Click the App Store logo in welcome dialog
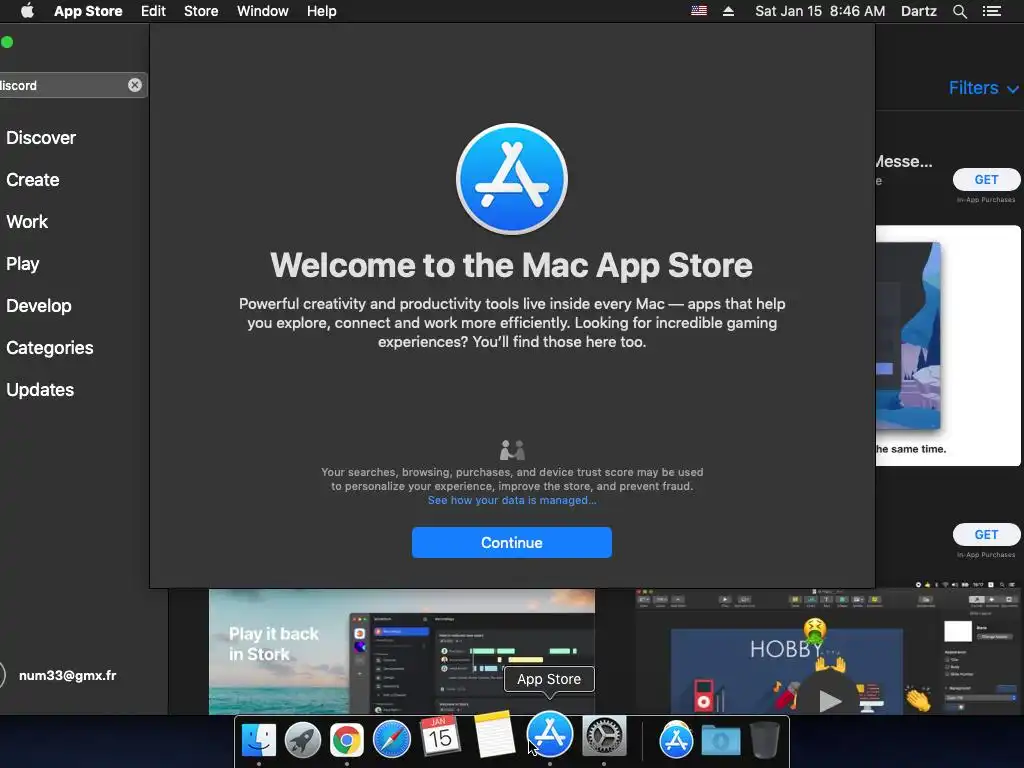This screenshot has height=768, width=1024. 511,179
